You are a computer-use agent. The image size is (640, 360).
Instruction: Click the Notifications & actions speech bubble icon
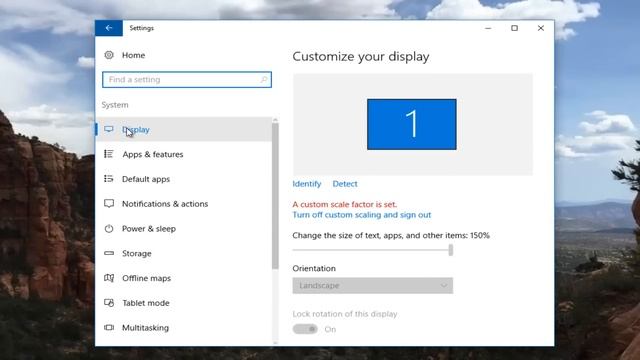(109, 203)
